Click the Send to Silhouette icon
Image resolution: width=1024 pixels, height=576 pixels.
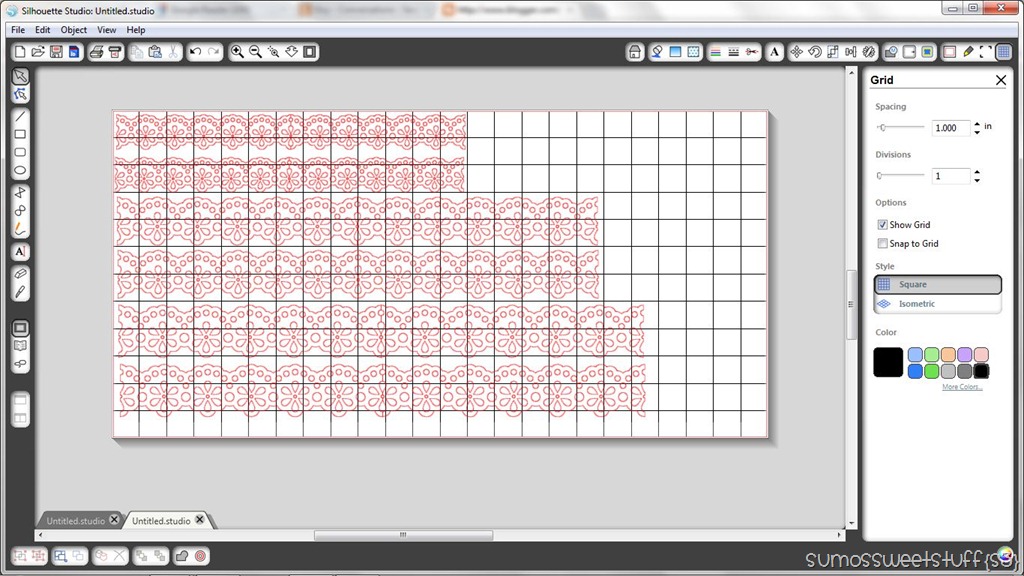[x=114, y=52]
